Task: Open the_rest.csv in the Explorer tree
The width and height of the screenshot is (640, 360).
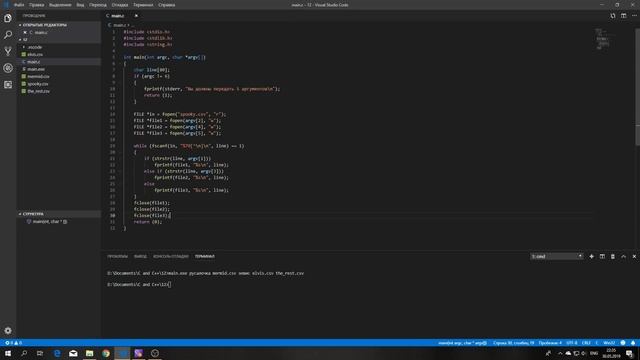Action: (x=38, y=91)
